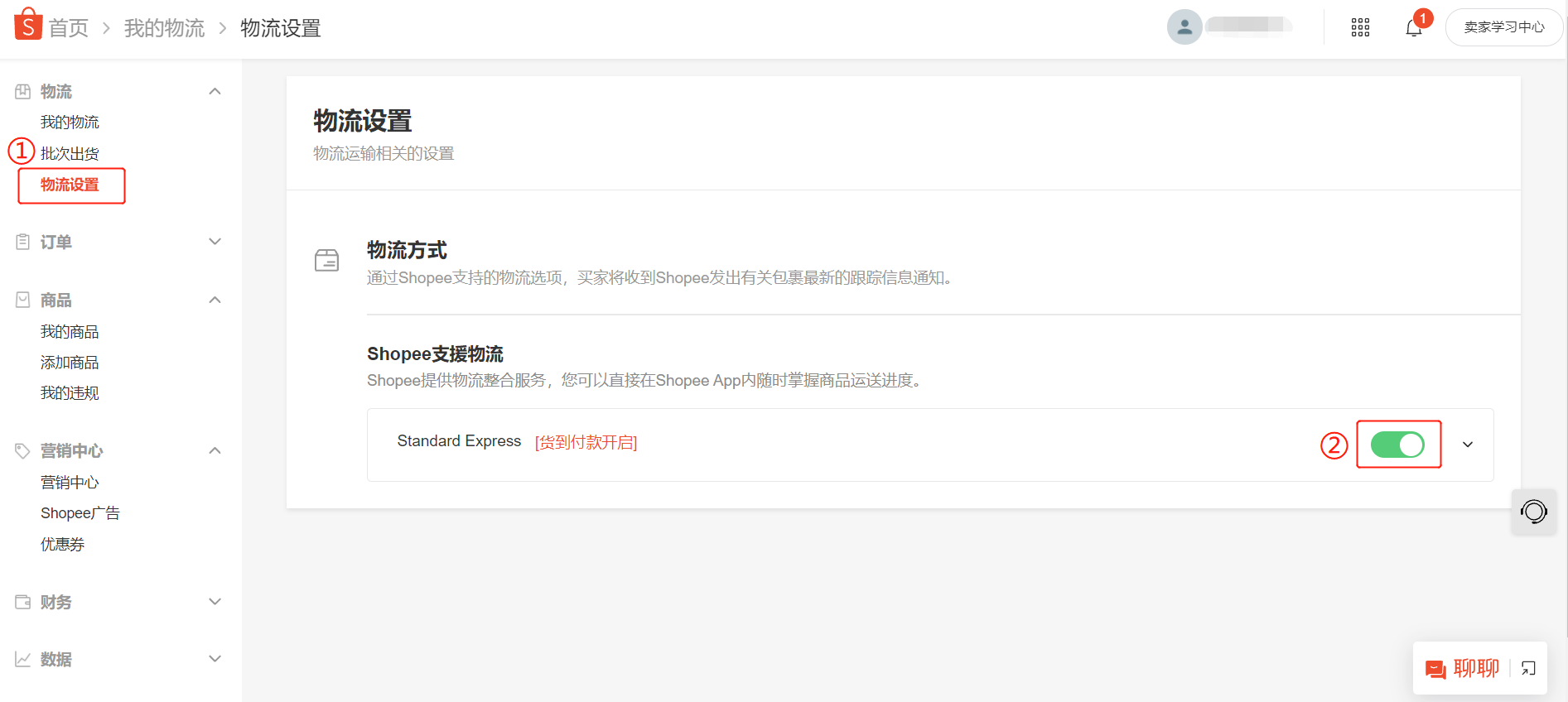The width and height of the screenshot is (1568, 702).
Task: Click the 物流 section icon in sidebar
Action: (x=23, y=91)
